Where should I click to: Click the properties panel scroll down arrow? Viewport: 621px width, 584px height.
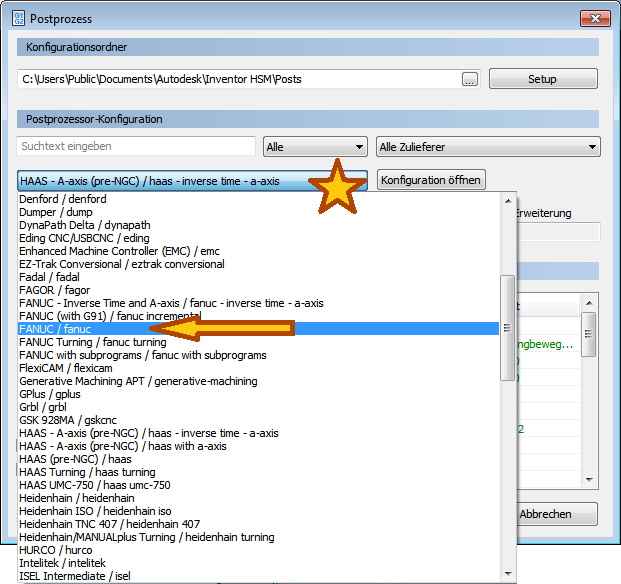click(589, 480)
